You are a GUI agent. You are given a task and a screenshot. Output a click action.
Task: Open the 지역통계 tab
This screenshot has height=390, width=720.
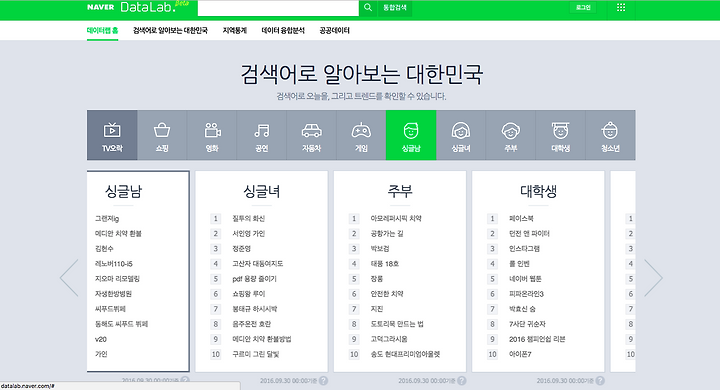click(x=235, y=31)
